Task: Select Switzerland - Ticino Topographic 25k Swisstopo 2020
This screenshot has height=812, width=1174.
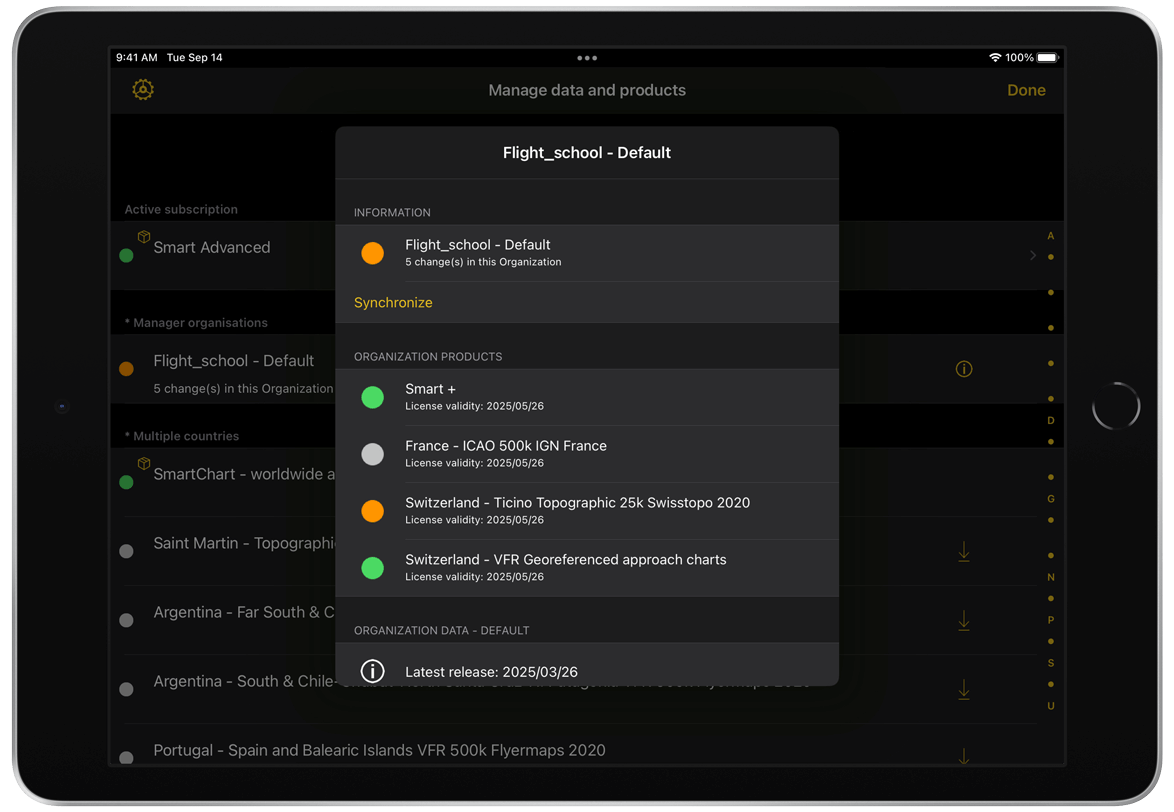Action: coord(587,511)
